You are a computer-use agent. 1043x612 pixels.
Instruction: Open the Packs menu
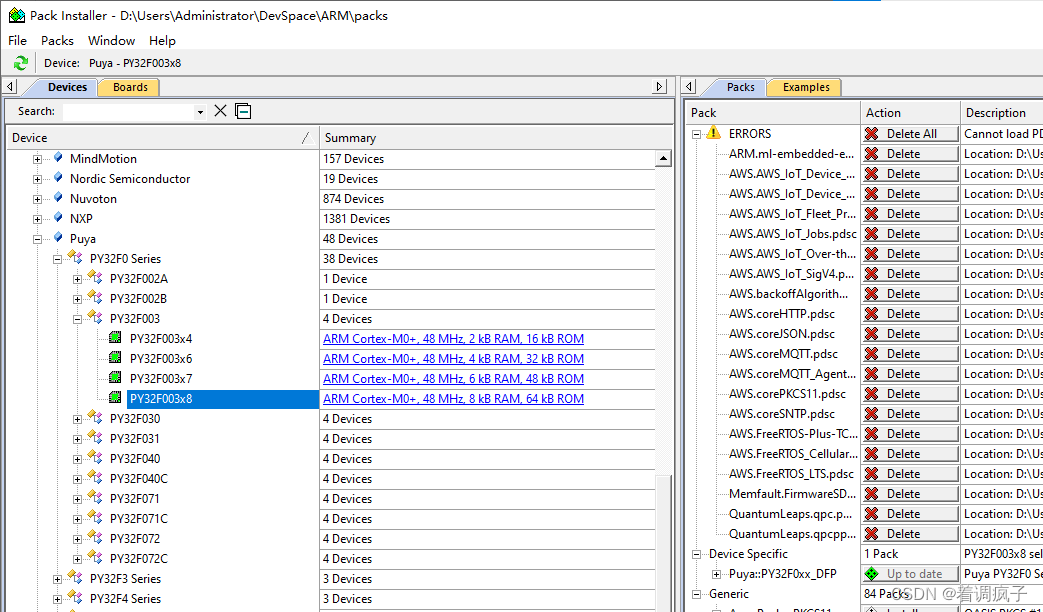(57, 41)
